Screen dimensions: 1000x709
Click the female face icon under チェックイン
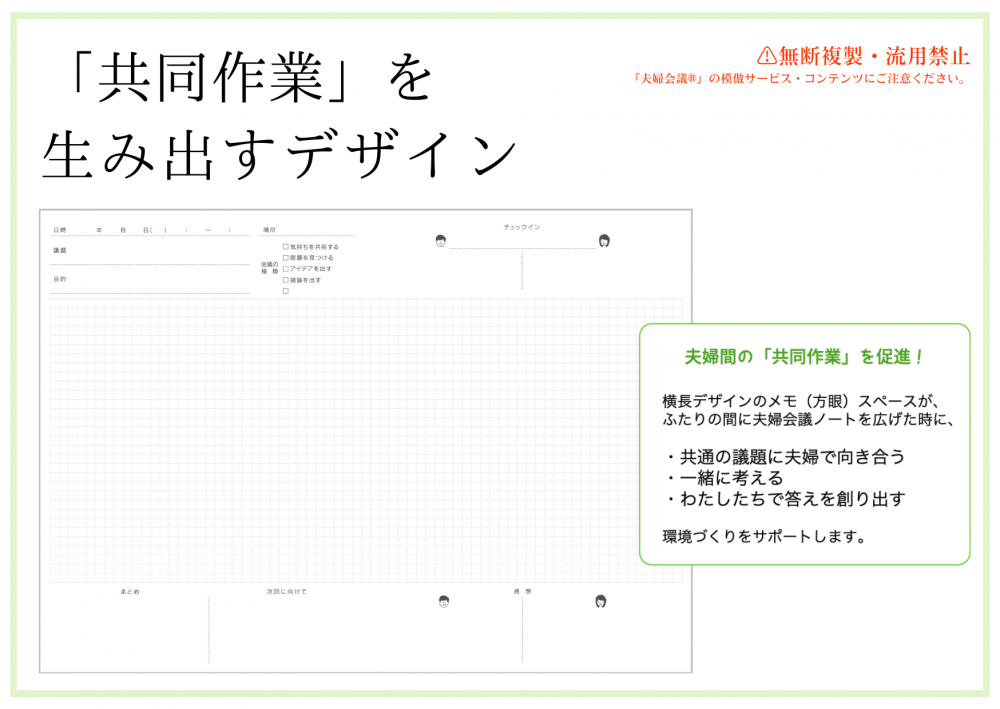[604, 240]
